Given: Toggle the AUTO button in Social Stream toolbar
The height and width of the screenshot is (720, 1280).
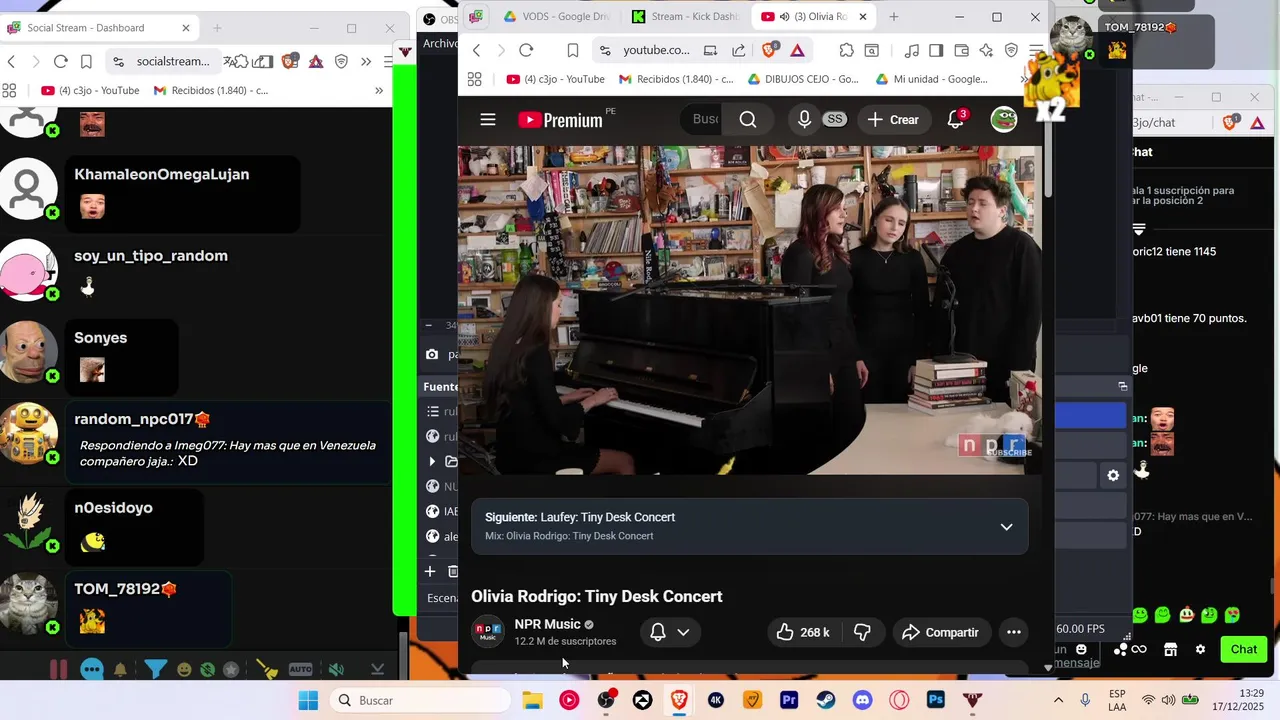Looking at the screenshot, I should 300,669.
